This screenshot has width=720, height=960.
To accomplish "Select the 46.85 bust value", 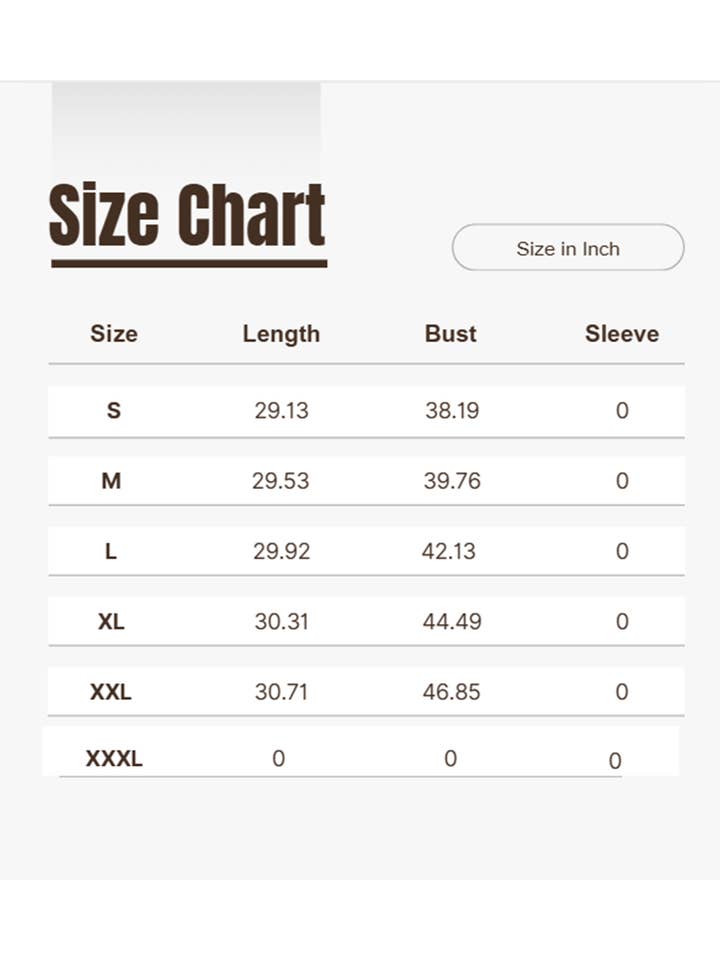I will point(452,692).
